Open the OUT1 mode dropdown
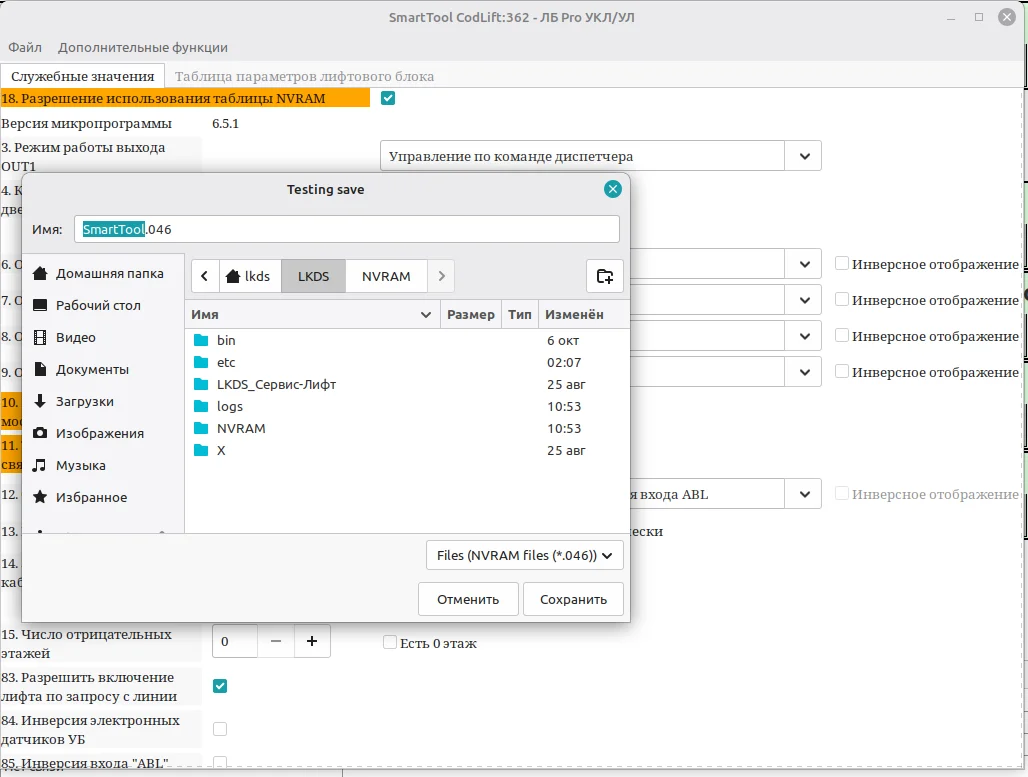Screen dimensions: 1028x777 click(x=804, y=156)
